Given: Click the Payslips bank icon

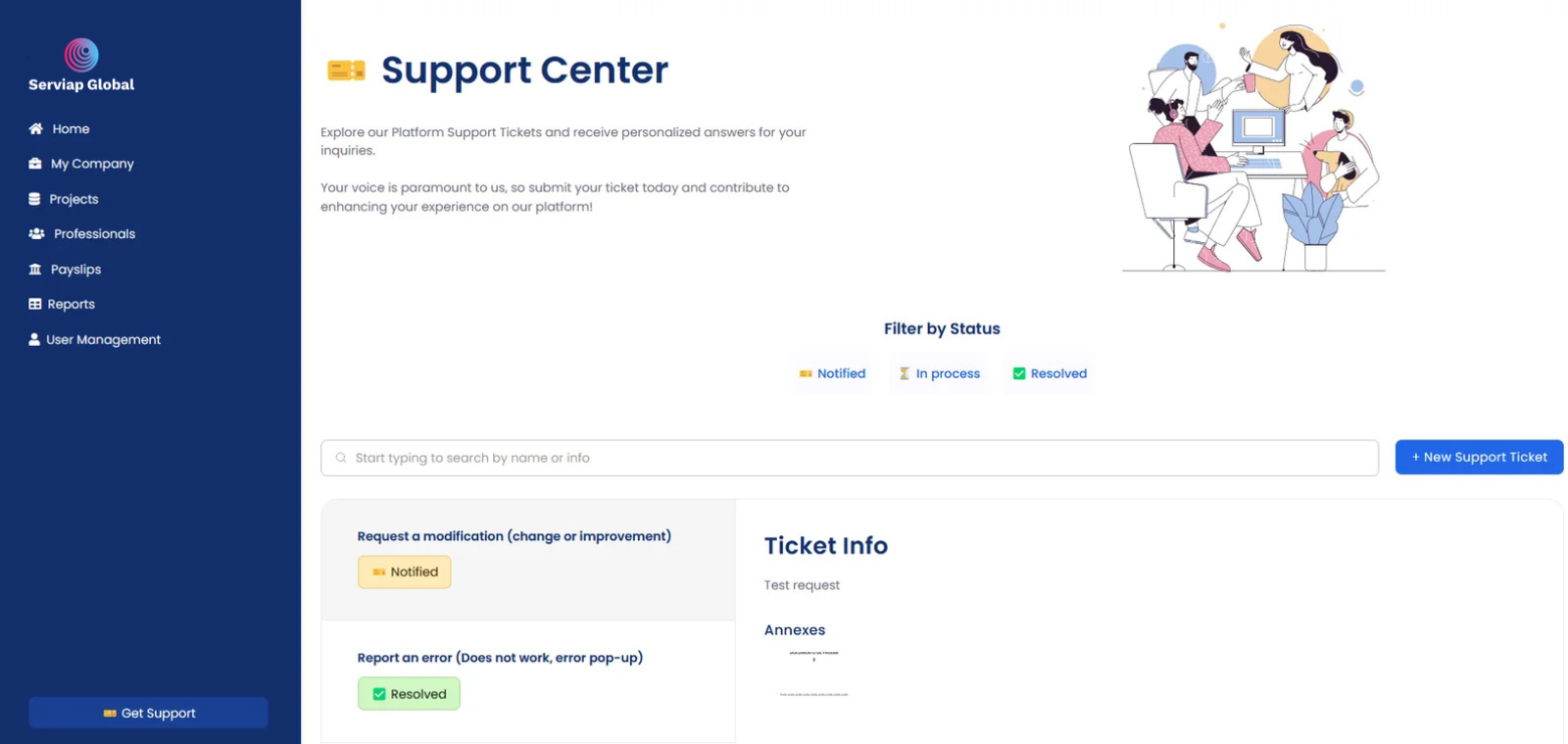Looking at the screenshot, I should pos(35,270).
